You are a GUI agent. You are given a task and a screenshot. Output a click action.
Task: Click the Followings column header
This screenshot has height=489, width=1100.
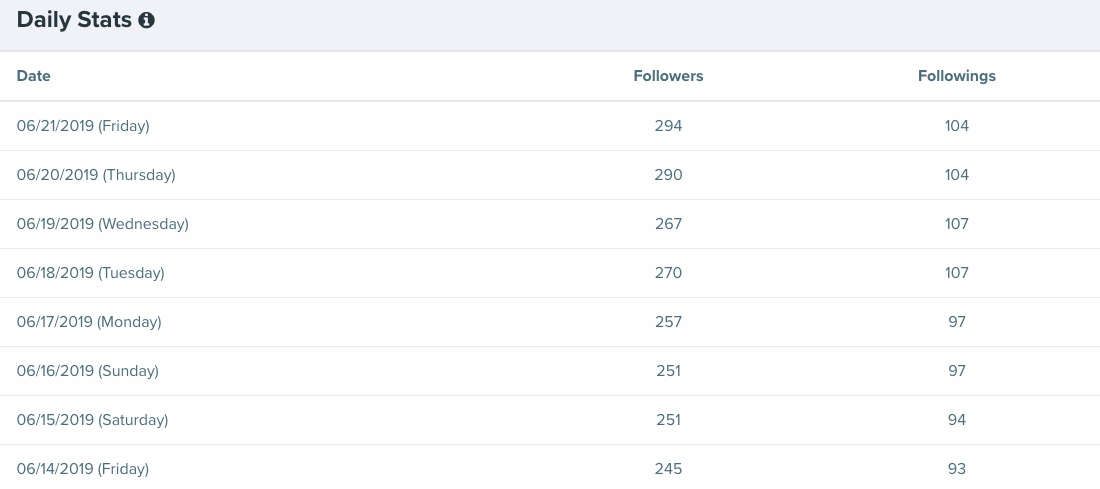pos(956,76)
